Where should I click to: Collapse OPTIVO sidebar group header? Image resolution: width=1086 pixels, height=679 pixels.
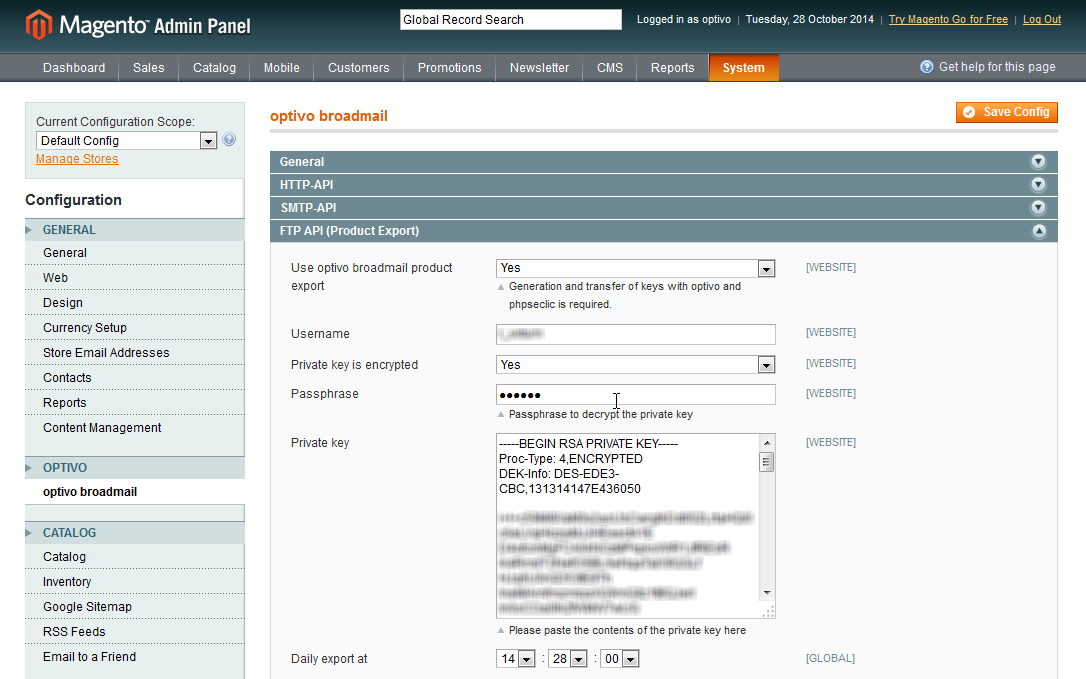(134, 468)
